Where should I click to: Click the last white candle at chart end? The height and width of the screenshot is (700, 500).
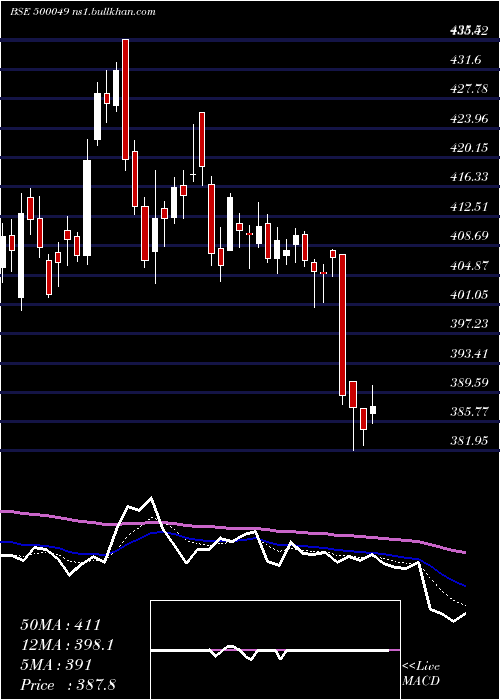pos(372,410)
